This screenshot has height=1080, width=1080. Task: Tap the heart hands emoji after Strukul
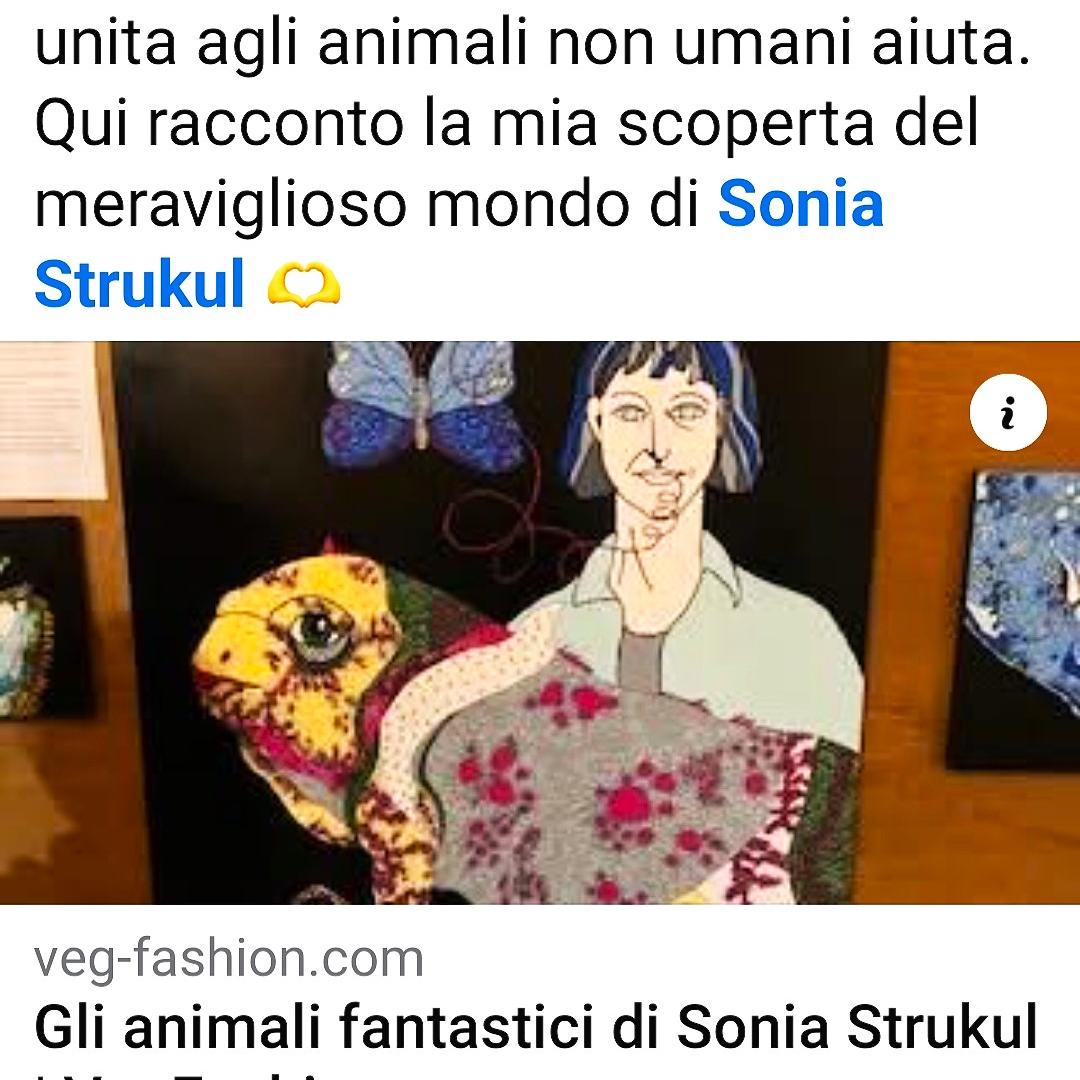click(x=303, y=285)
